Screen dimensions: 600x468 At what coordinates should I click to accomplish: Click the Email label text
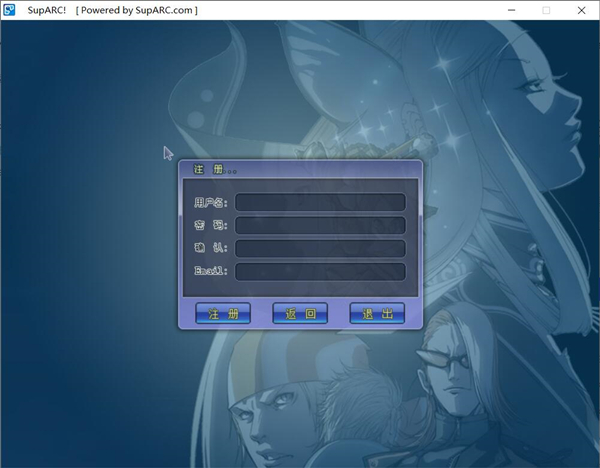click(x=211, y=271)
